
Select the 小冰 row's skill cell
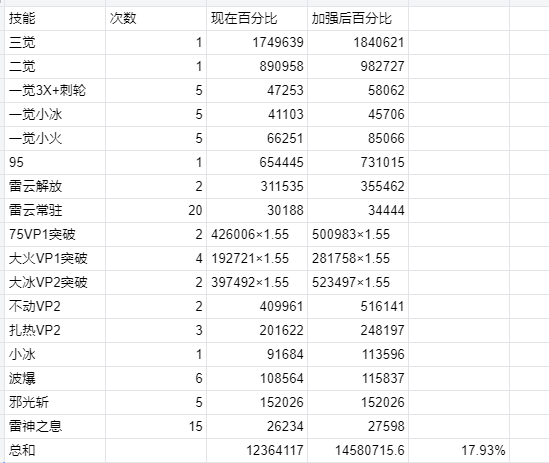[55, 354]
